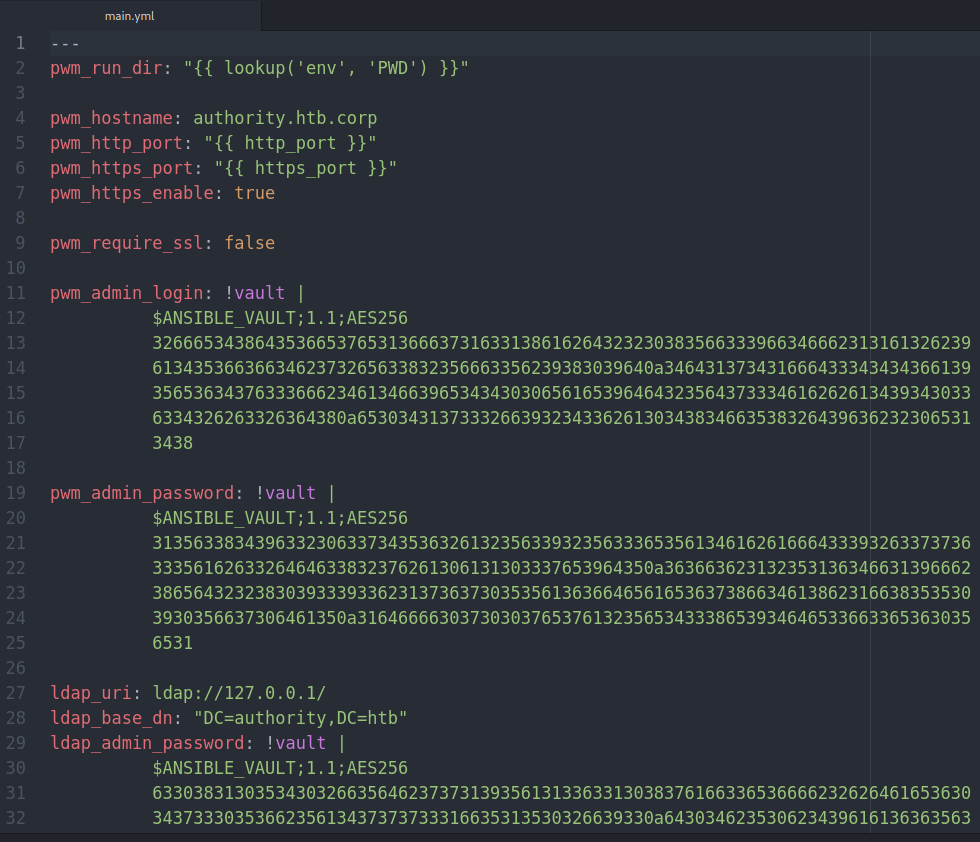The height and width of the screenshot is (842, 980).
Task: Click the ldap_uri key
Action: point(96,693)
